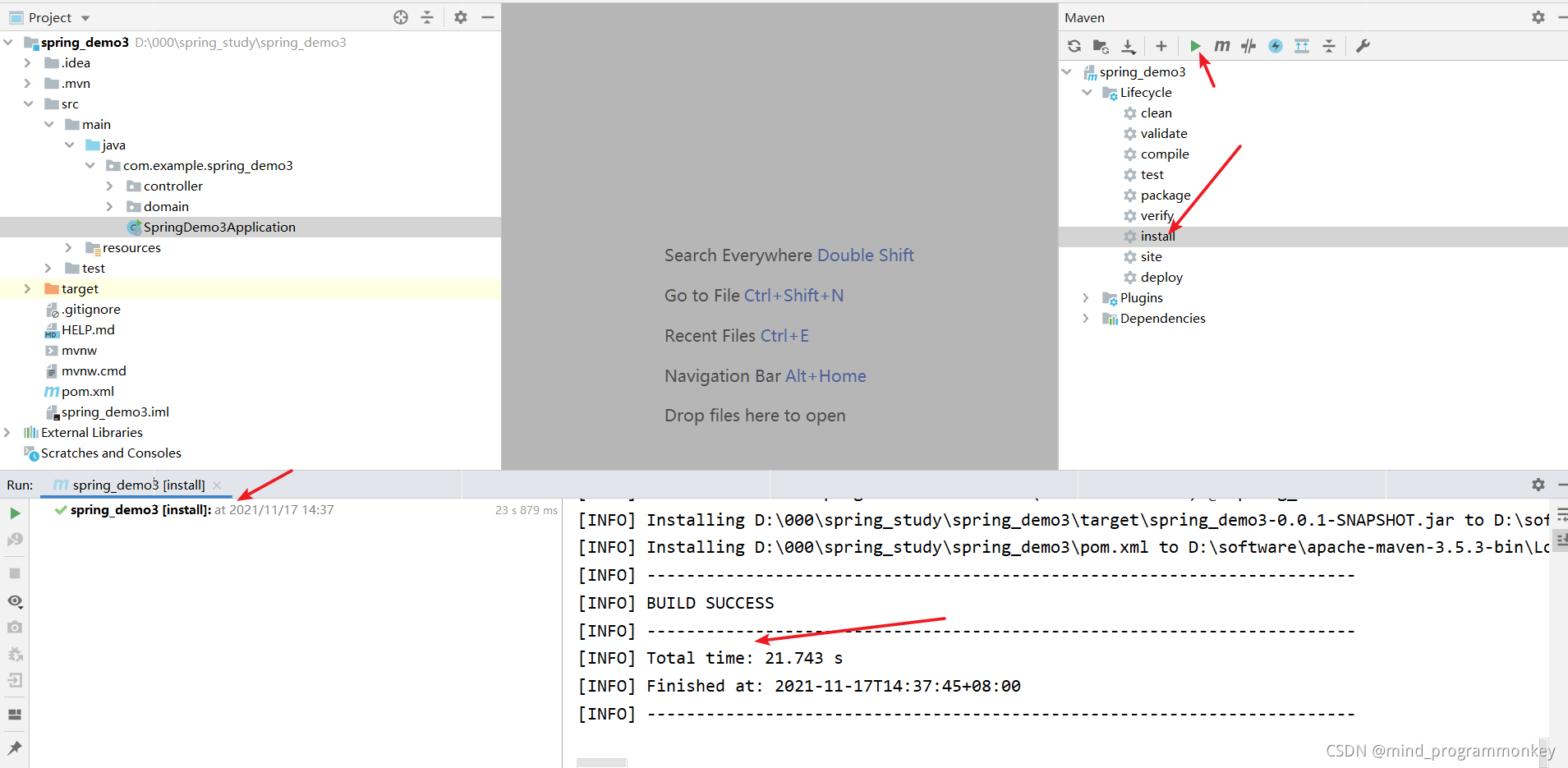
Task: Open Run panel gear settings
Action: click(x=1538, y=485)
